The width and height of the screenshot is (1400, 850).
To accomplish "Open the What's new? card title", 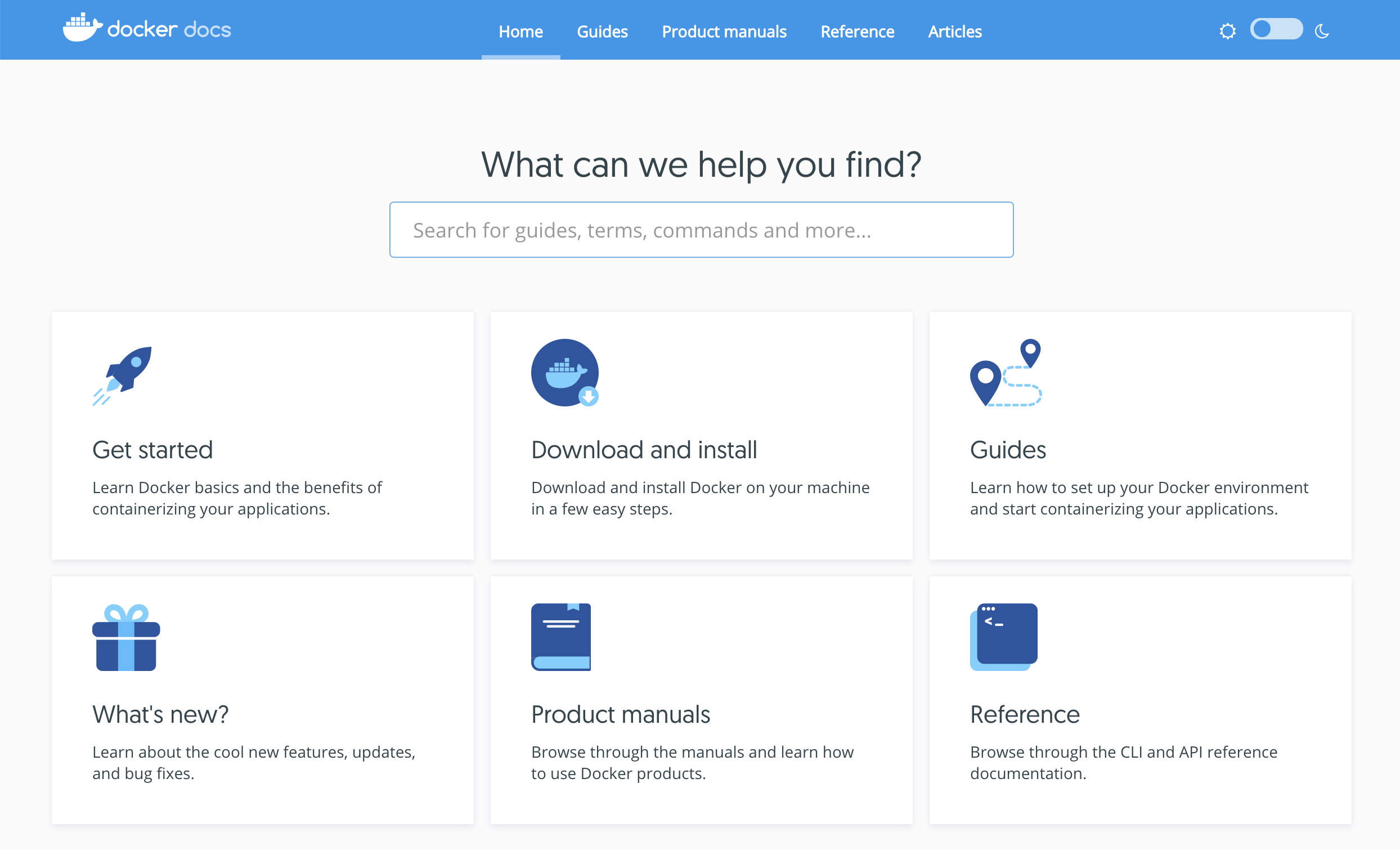I will [160, 714].
